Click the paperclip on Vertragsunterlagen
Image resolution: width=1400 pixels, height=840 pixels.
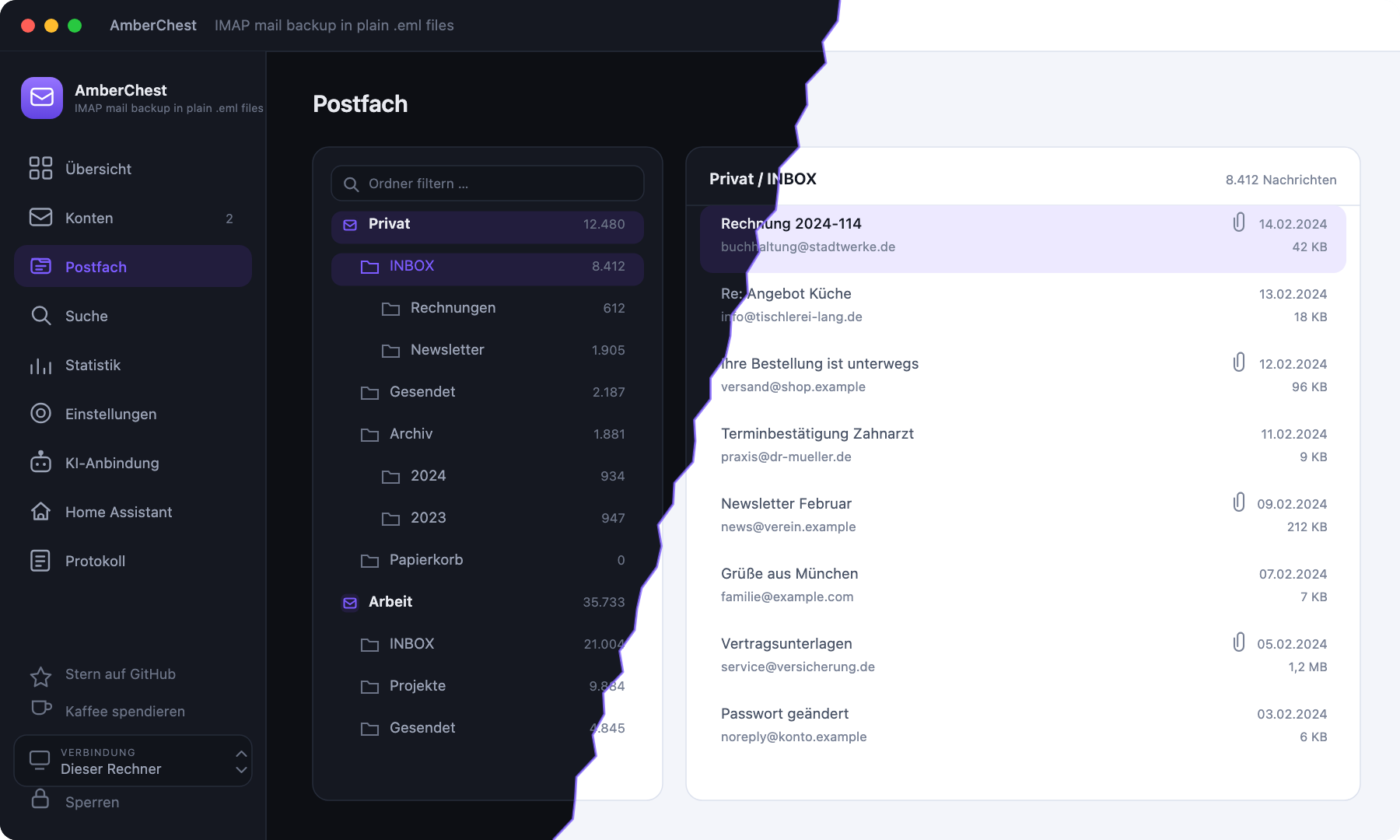click(1239, 642)
